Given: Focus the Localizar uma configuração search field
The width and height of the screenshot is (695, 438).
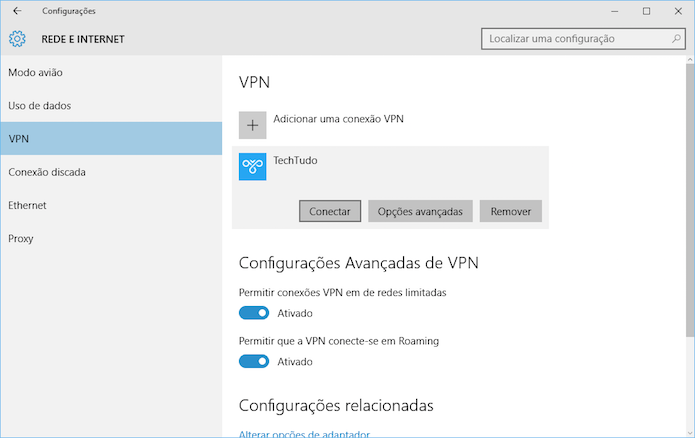Looking at the screenshot, I should pyautogui.click(x=583, y=39).
